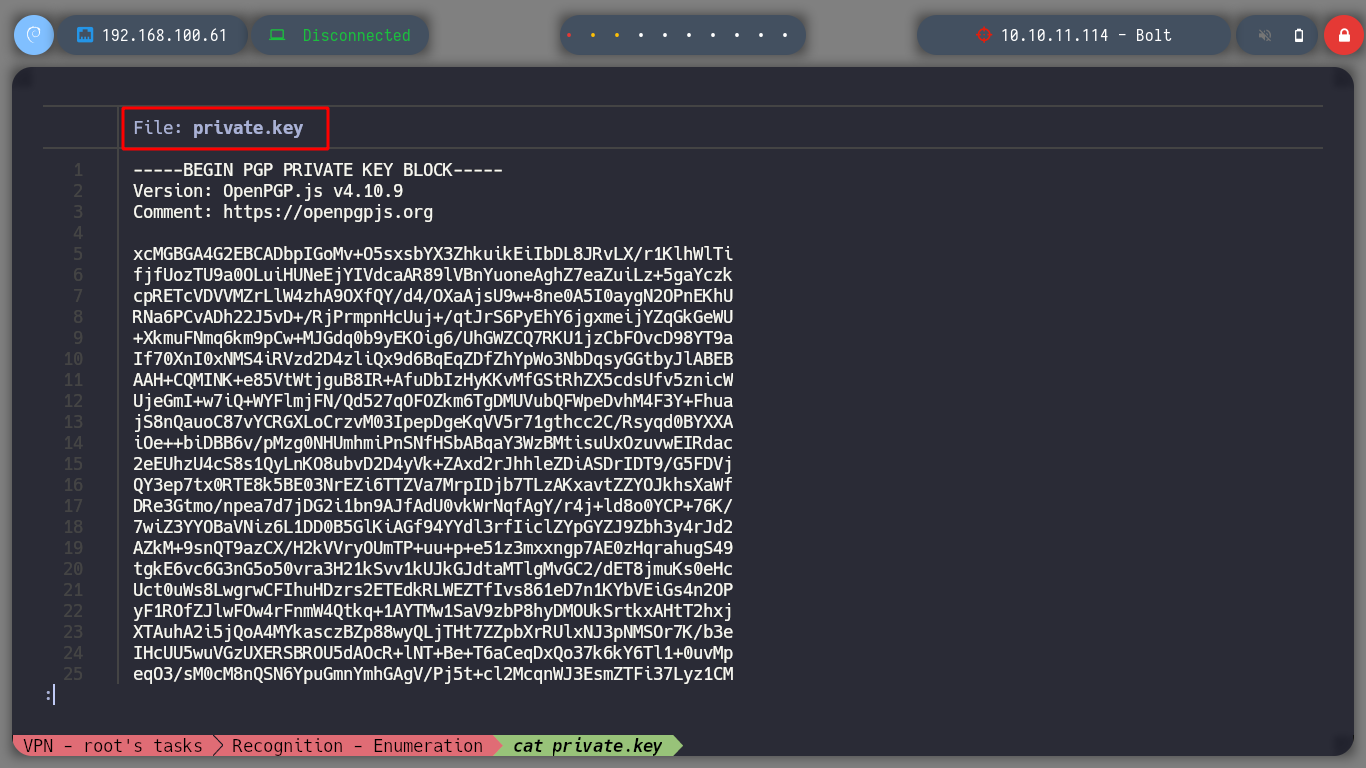Click key line starting xcMGBGA4G2EBCADbp

coord(433,254)
